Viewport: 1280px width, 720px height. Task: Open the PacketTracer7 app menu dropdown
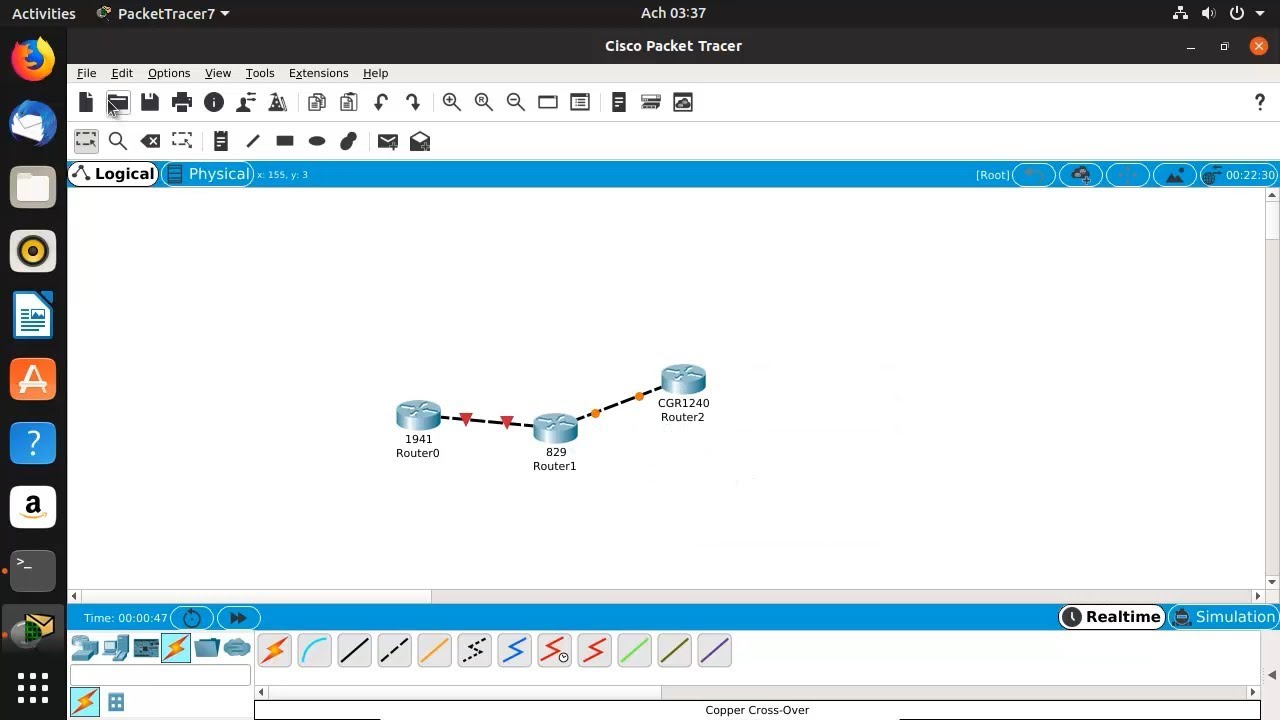[x=163, y=13]
